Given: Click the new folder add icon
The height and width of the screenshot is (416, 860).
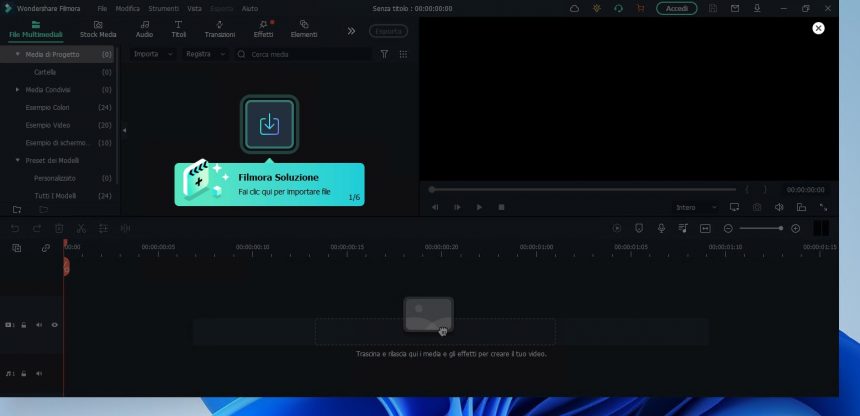Looking at the screenshot, I should pyautogui.click(x=17, y=210).
